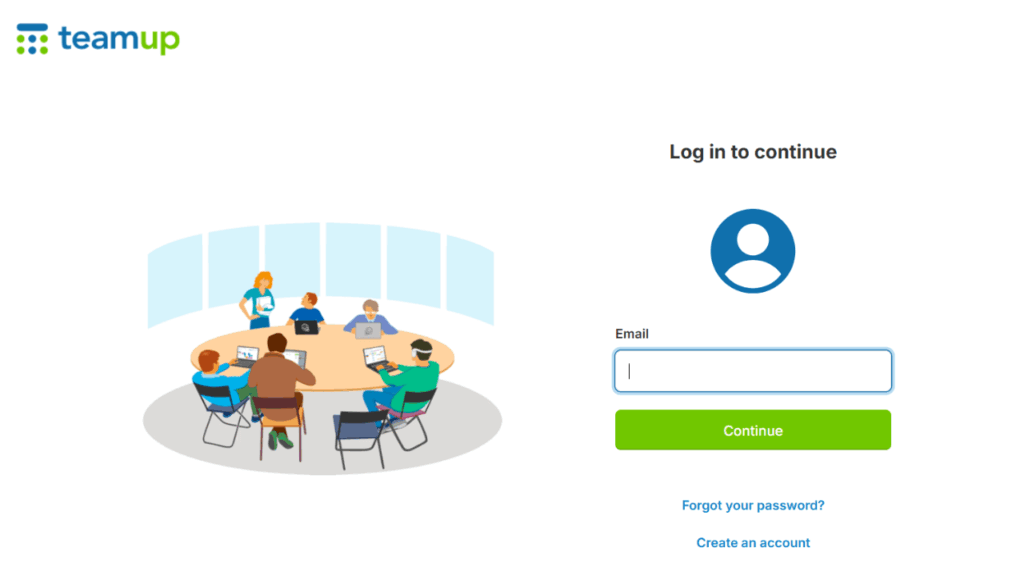1024x576 pixels.
Task: Click the leftmost light-blue window panel
Action: [175, 281]
